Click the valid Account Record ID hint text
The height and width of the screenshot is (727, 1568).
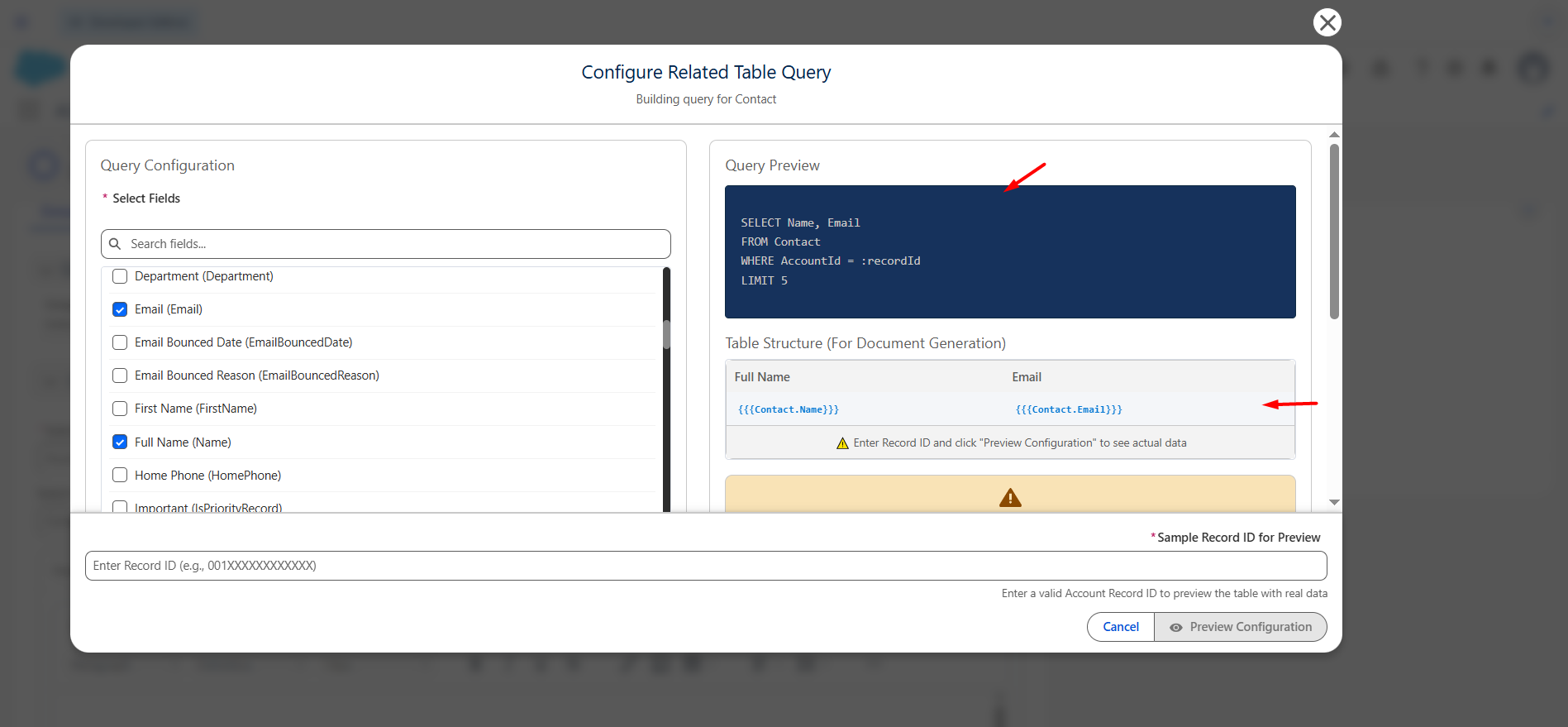(x=1165, y=594)
